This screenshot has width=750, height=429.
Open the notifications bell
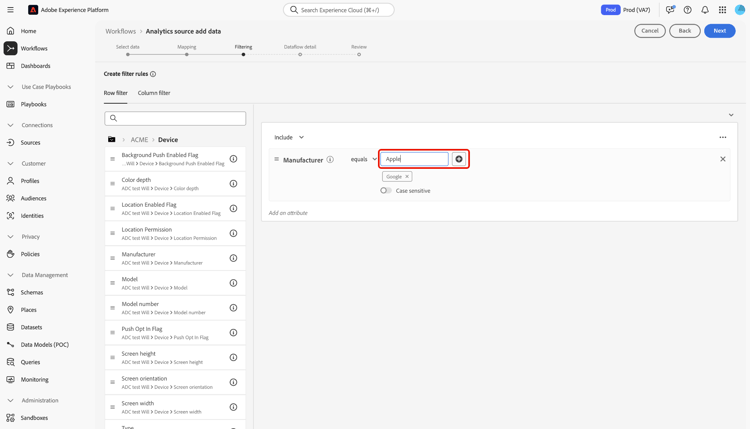[x=705, y=10]
